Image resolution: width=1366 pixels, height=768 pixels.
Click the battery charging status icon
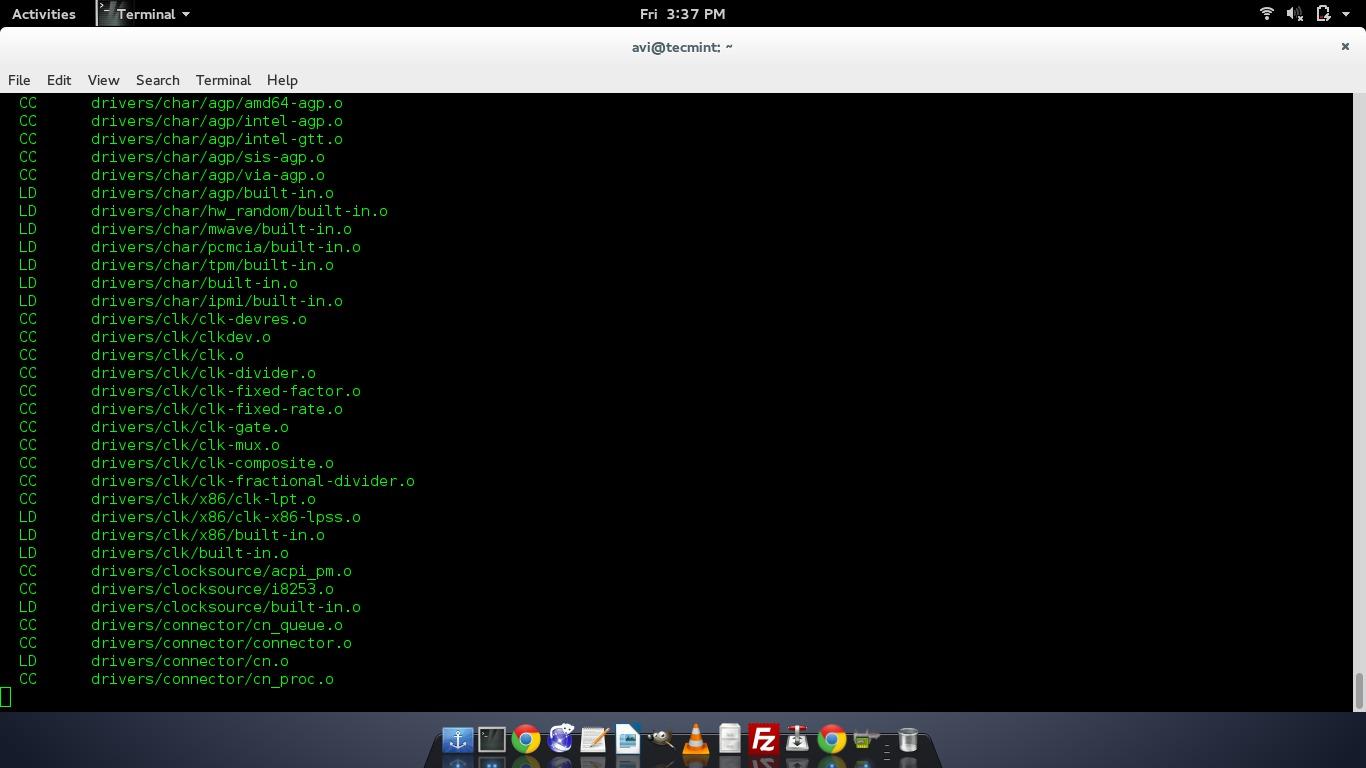point(1323,14)
